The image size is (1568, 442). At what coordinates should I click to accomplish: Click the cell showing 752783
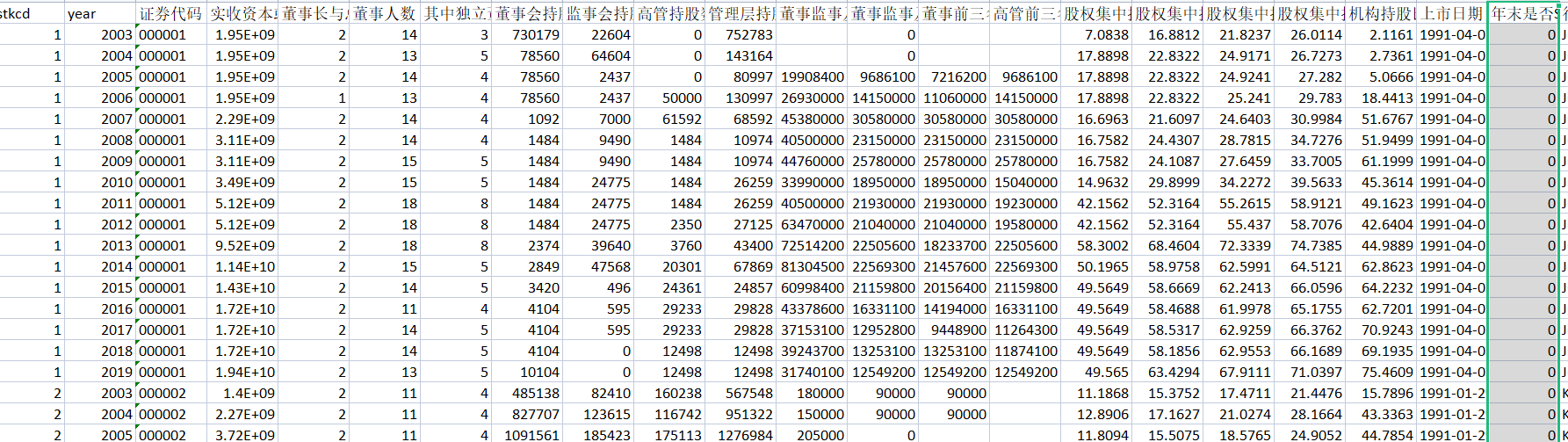741,34
